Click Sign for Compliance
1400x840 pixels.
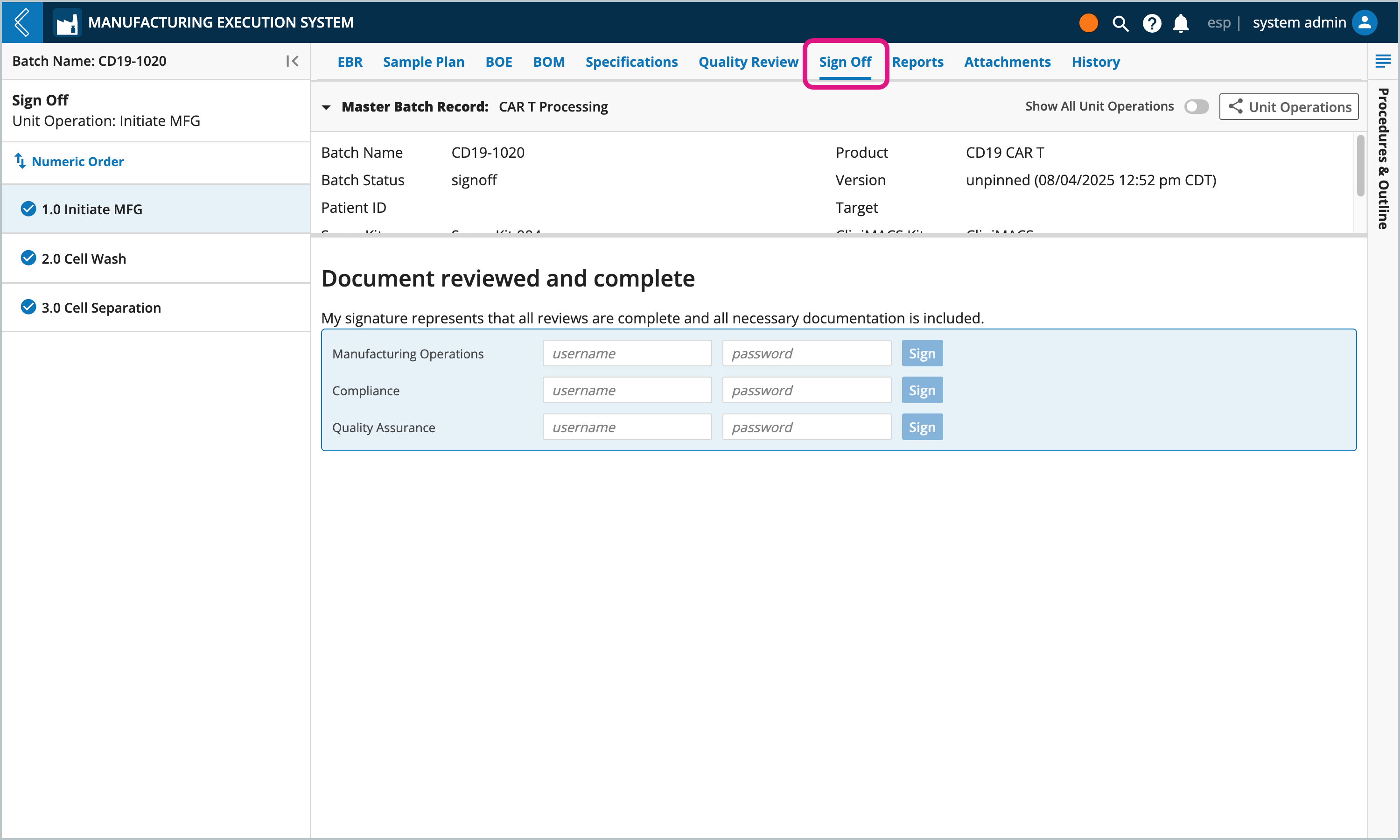coord(922,390)
